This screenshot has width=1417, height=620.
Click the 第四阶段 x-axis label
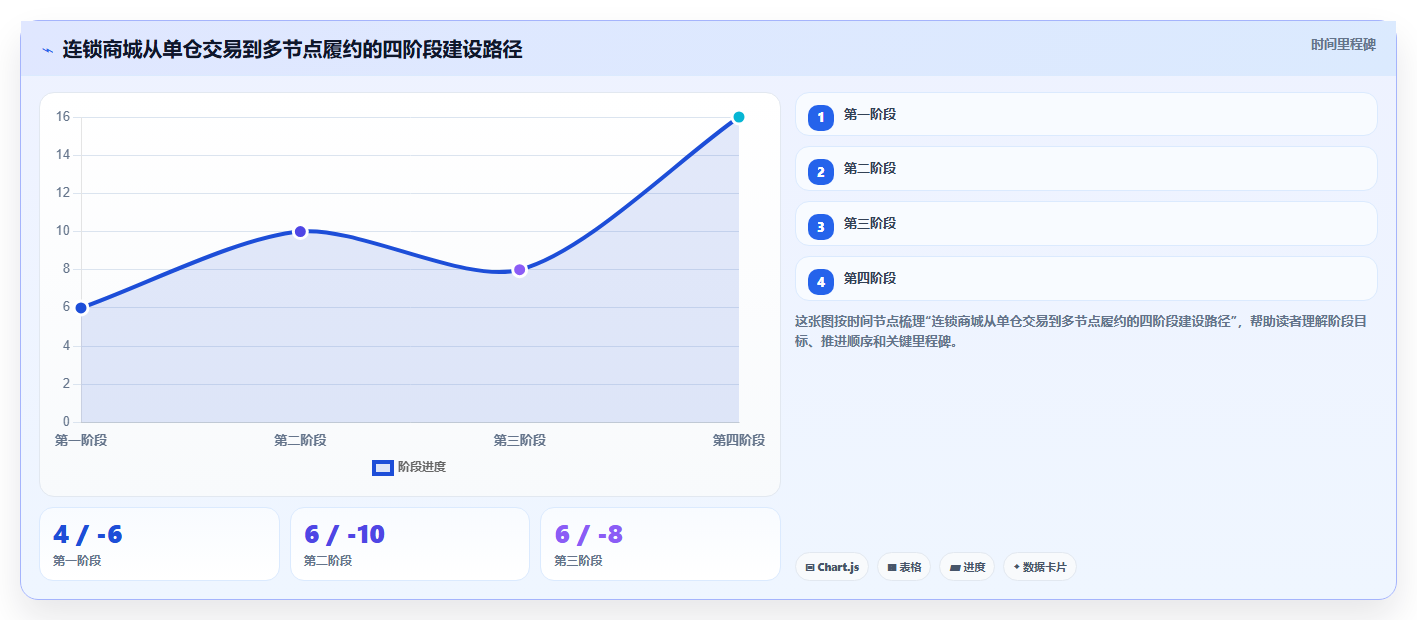739,440
